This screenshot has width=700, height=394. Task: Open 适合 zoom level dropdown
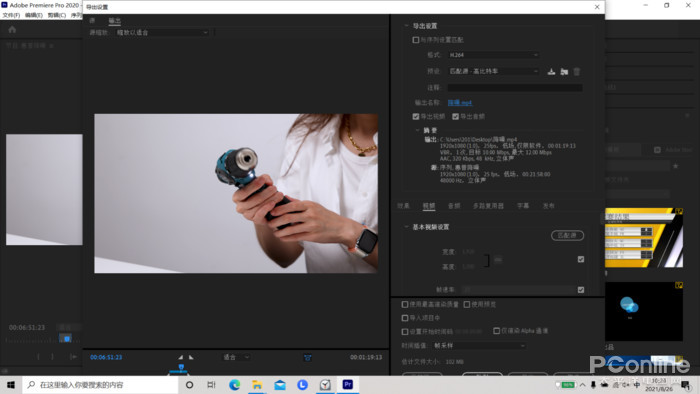point(236,357)
